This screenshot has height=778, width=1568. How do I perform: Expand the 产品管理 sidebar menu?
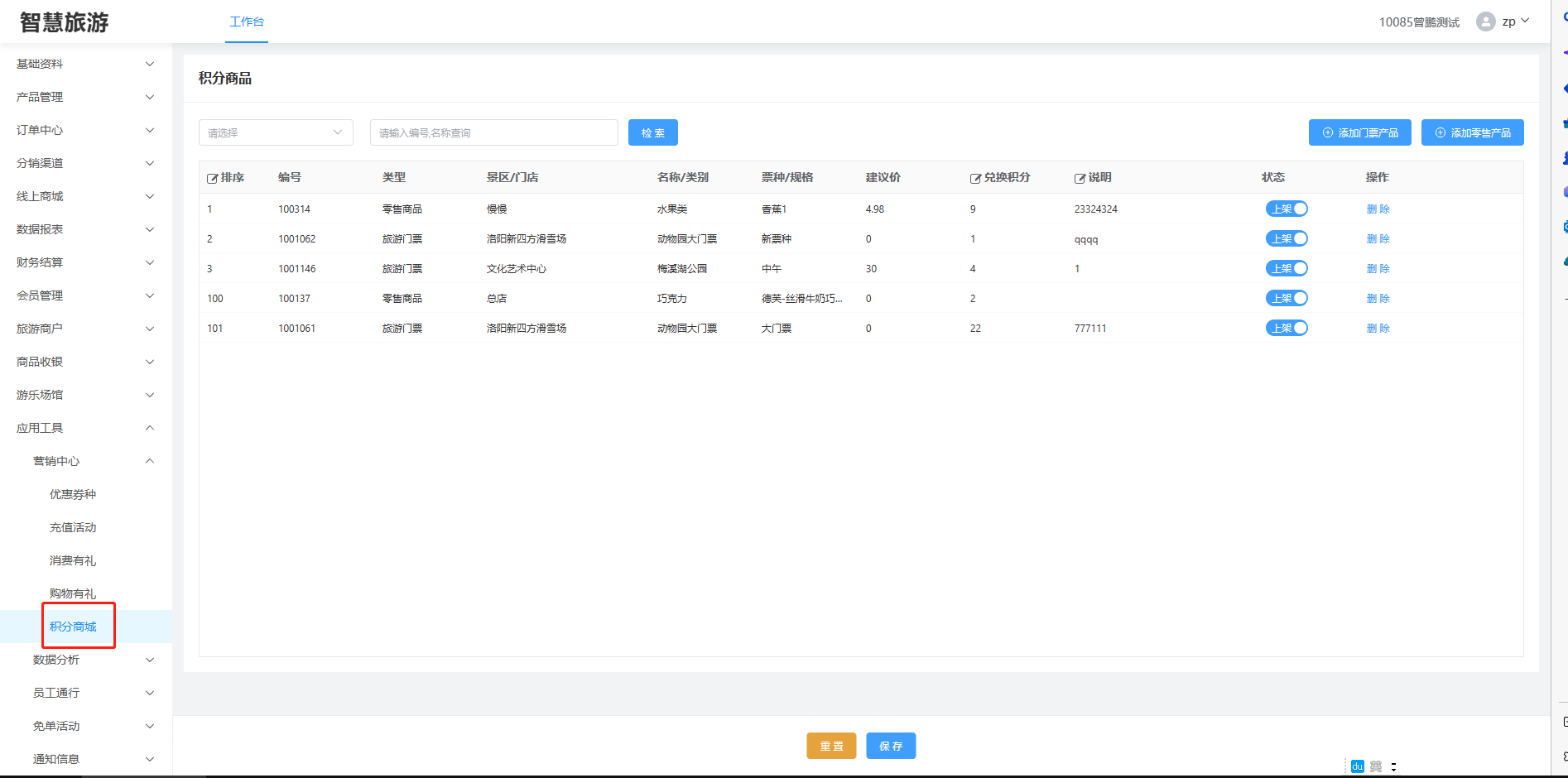85,97
